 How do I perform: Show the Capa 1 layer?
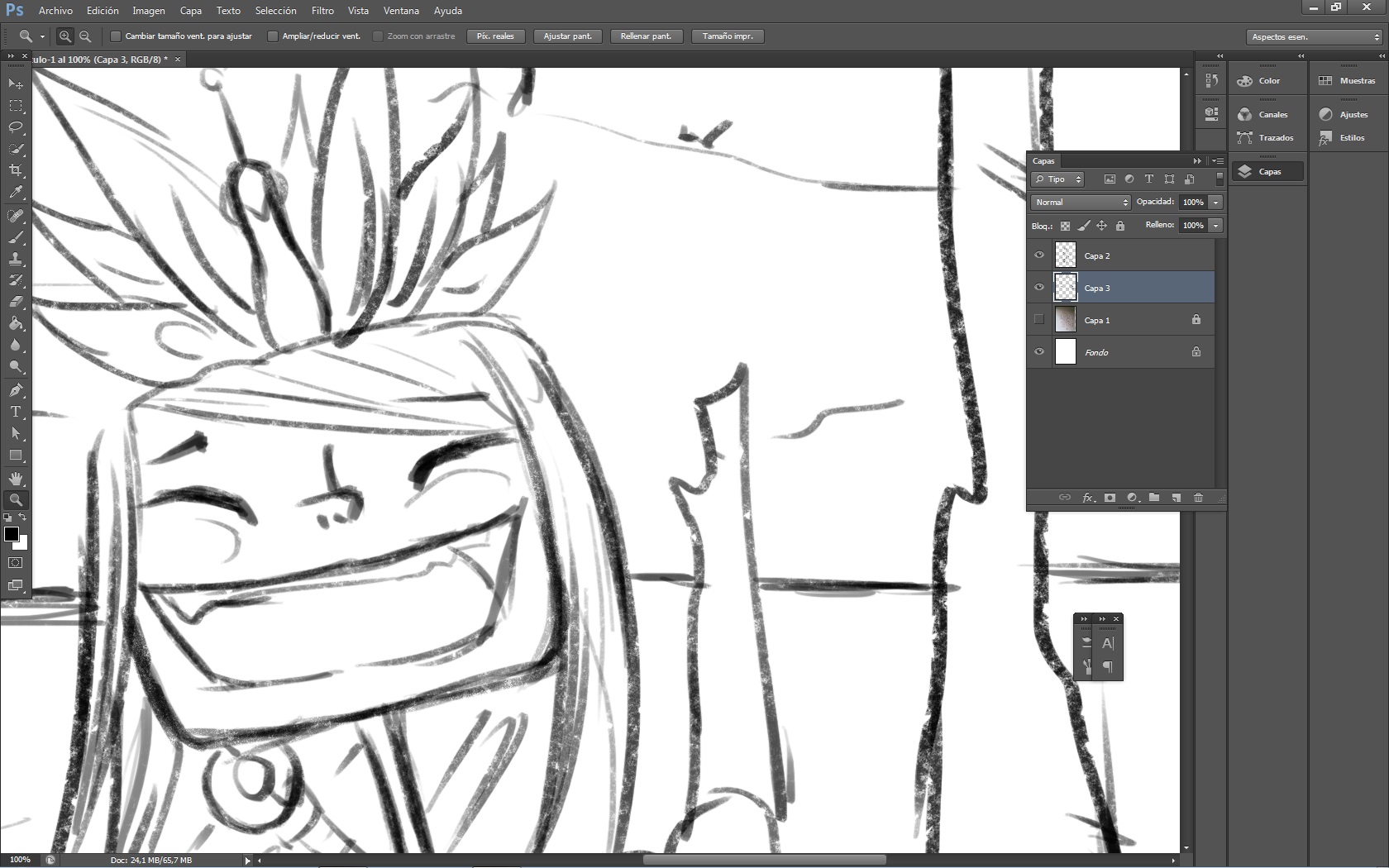[1038, 319]
